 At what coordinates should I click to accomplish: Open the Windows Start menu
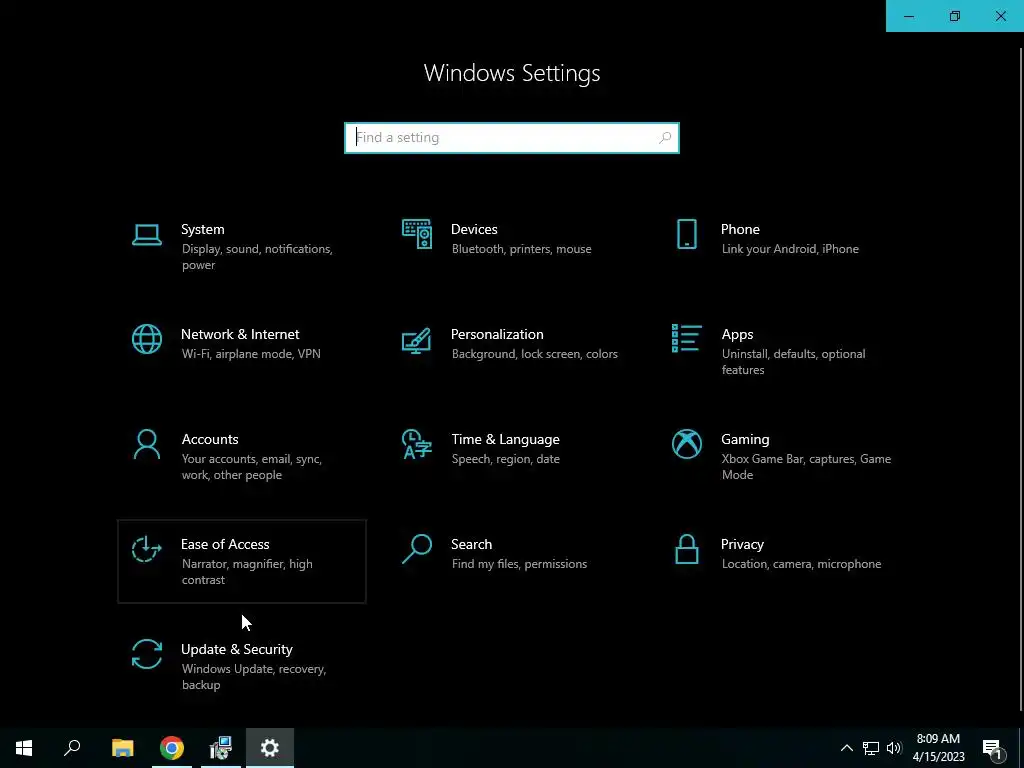tap(24, 748)
